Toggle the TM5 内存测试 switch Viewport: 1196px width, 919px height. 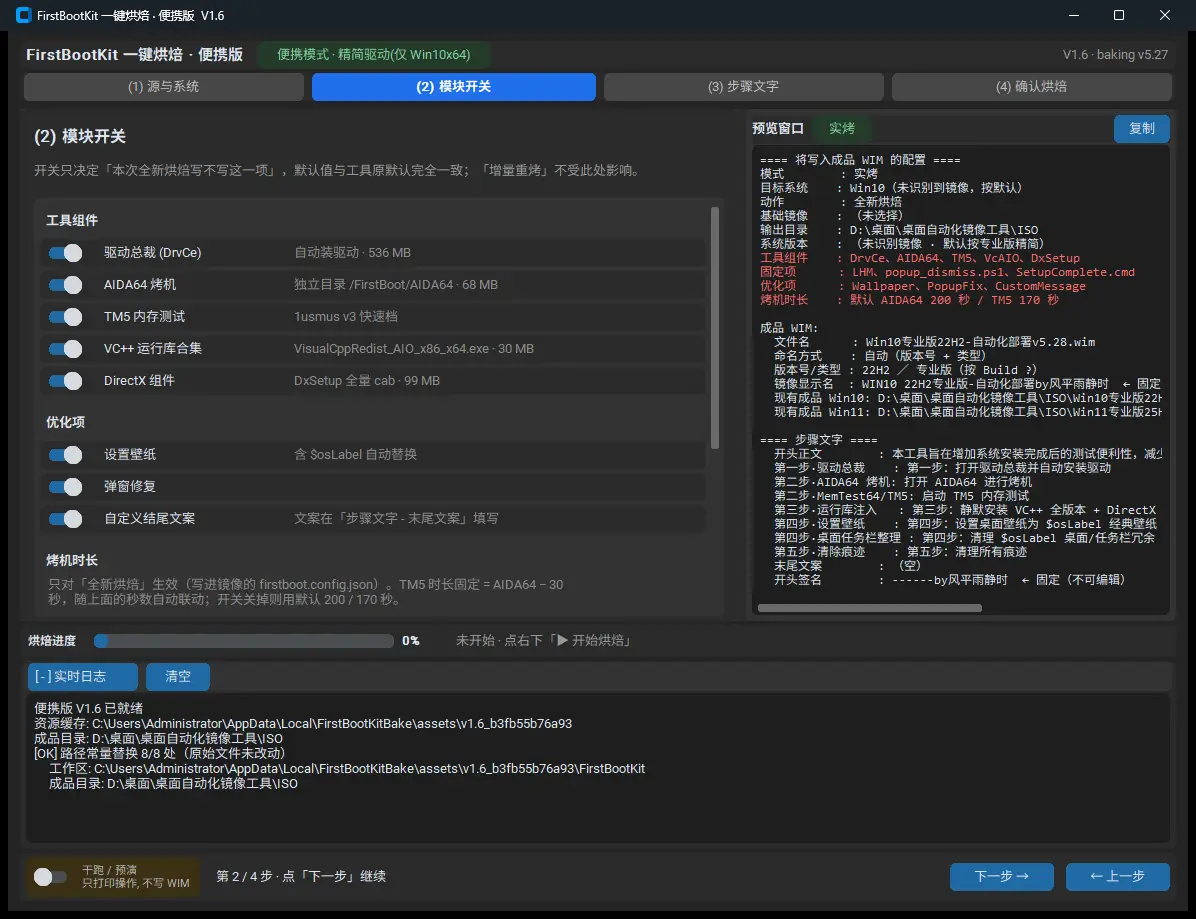coord(66,317)
